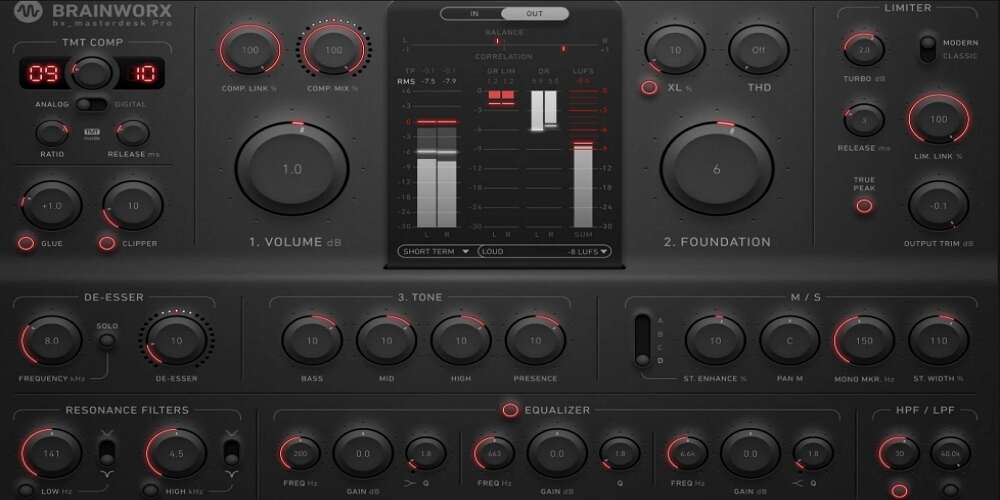This screenshot has height=500, width=1000.
Task: Click the HPF frequency knob 30
Action: (899, 453)
